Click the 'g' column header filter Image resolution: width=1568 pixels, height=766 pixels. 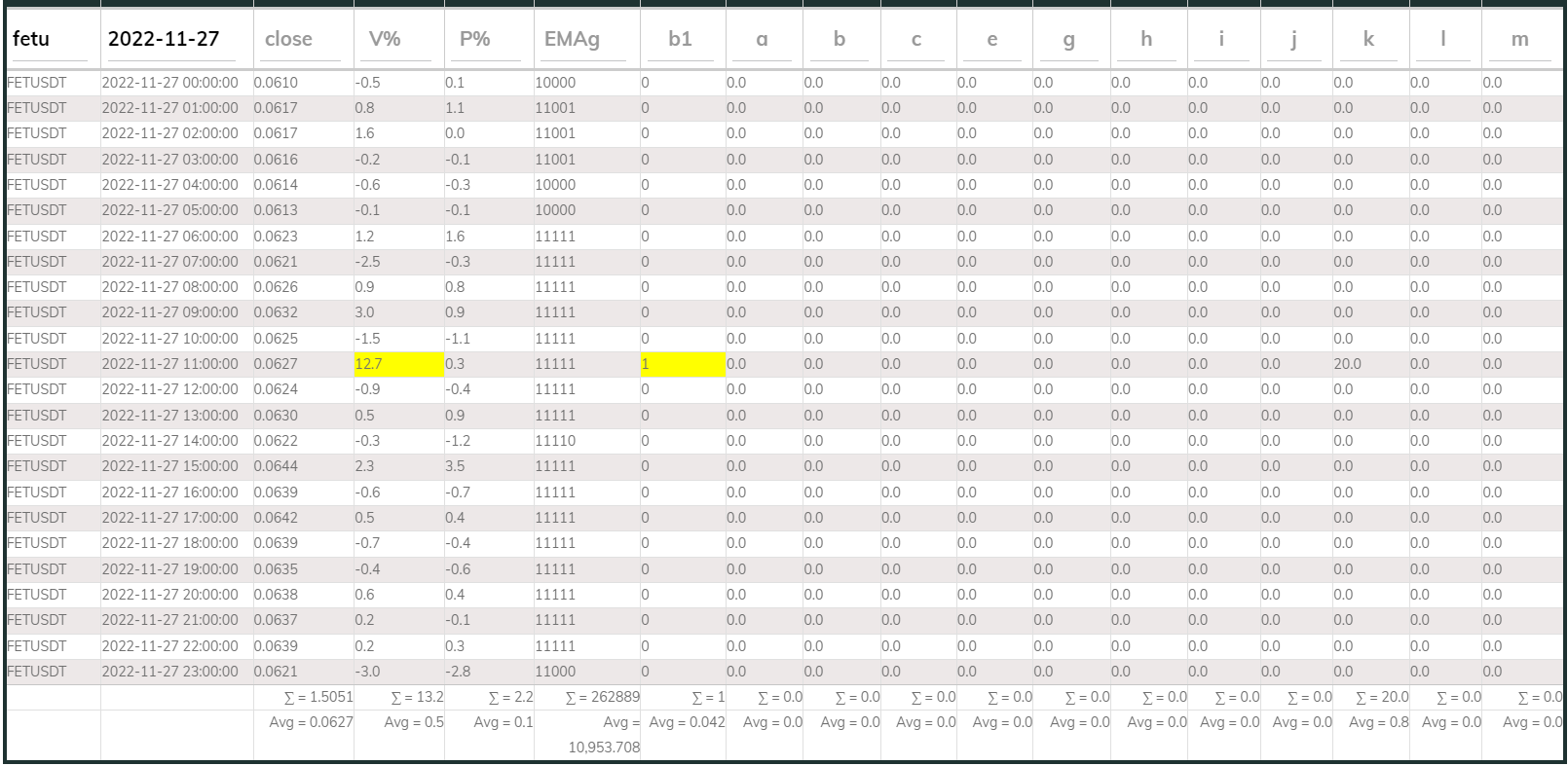(1069, 40)
